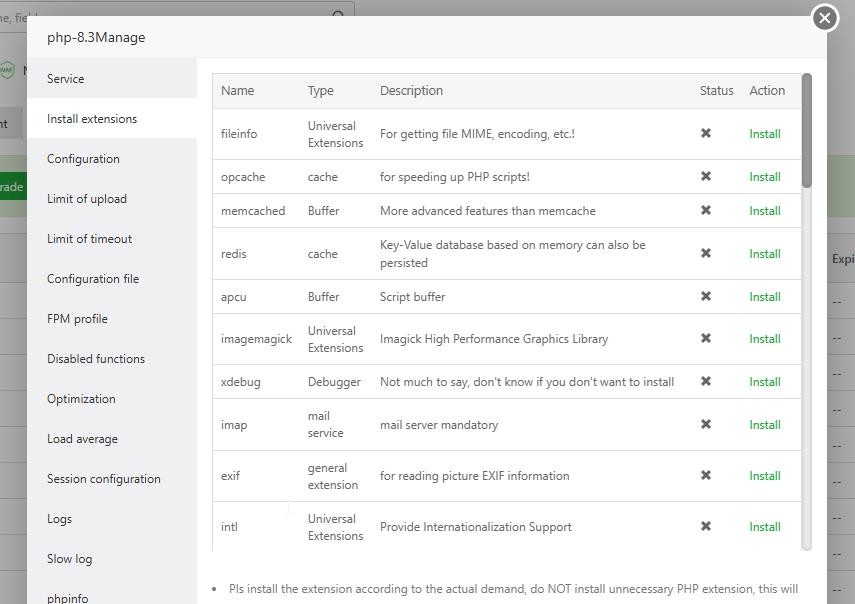Select the FPM profile tab

coord(77,319)
